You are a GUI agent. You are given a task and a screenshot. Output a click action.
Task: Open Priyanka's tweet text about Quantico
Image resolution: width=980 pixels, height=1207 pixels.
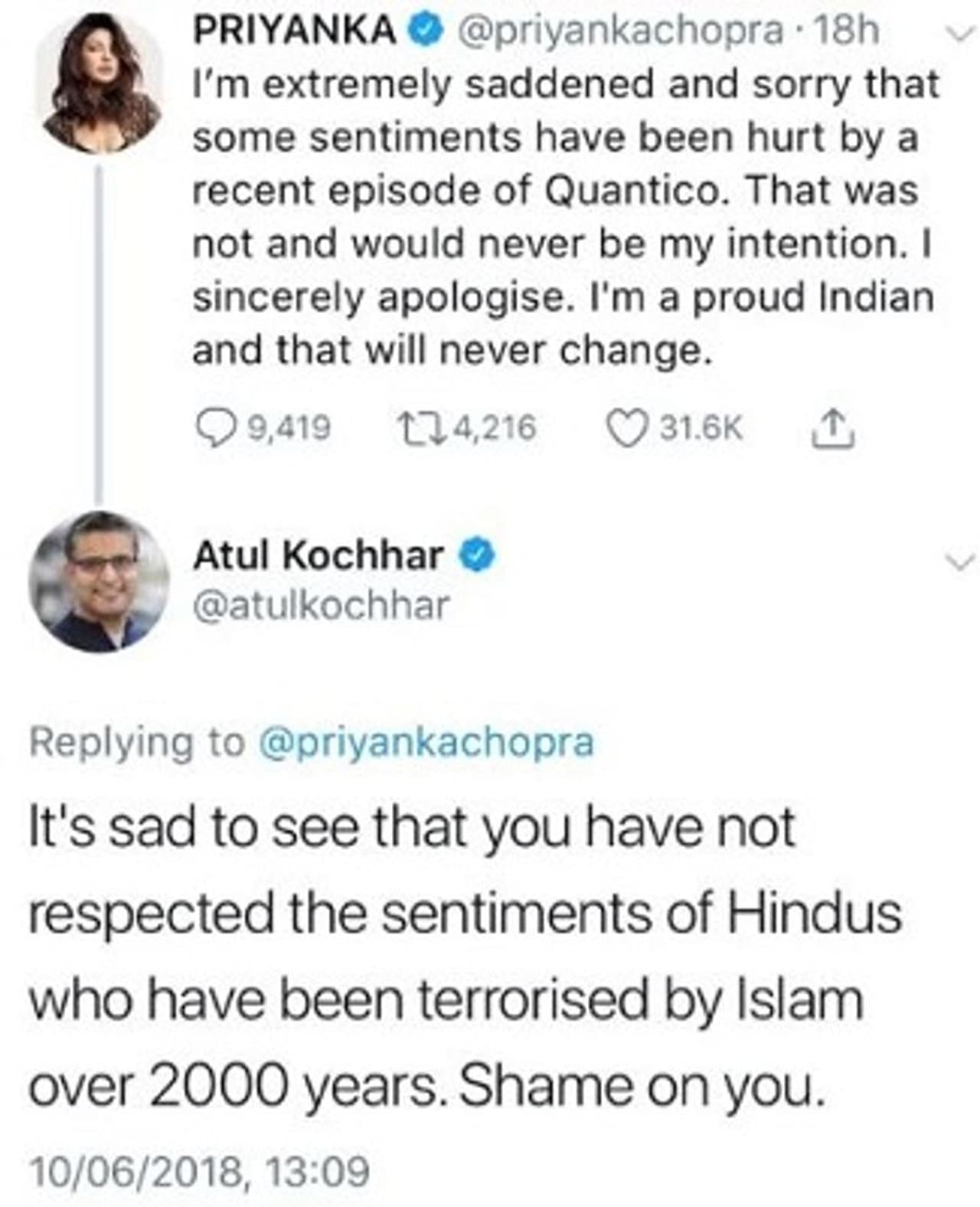(563, 217)
